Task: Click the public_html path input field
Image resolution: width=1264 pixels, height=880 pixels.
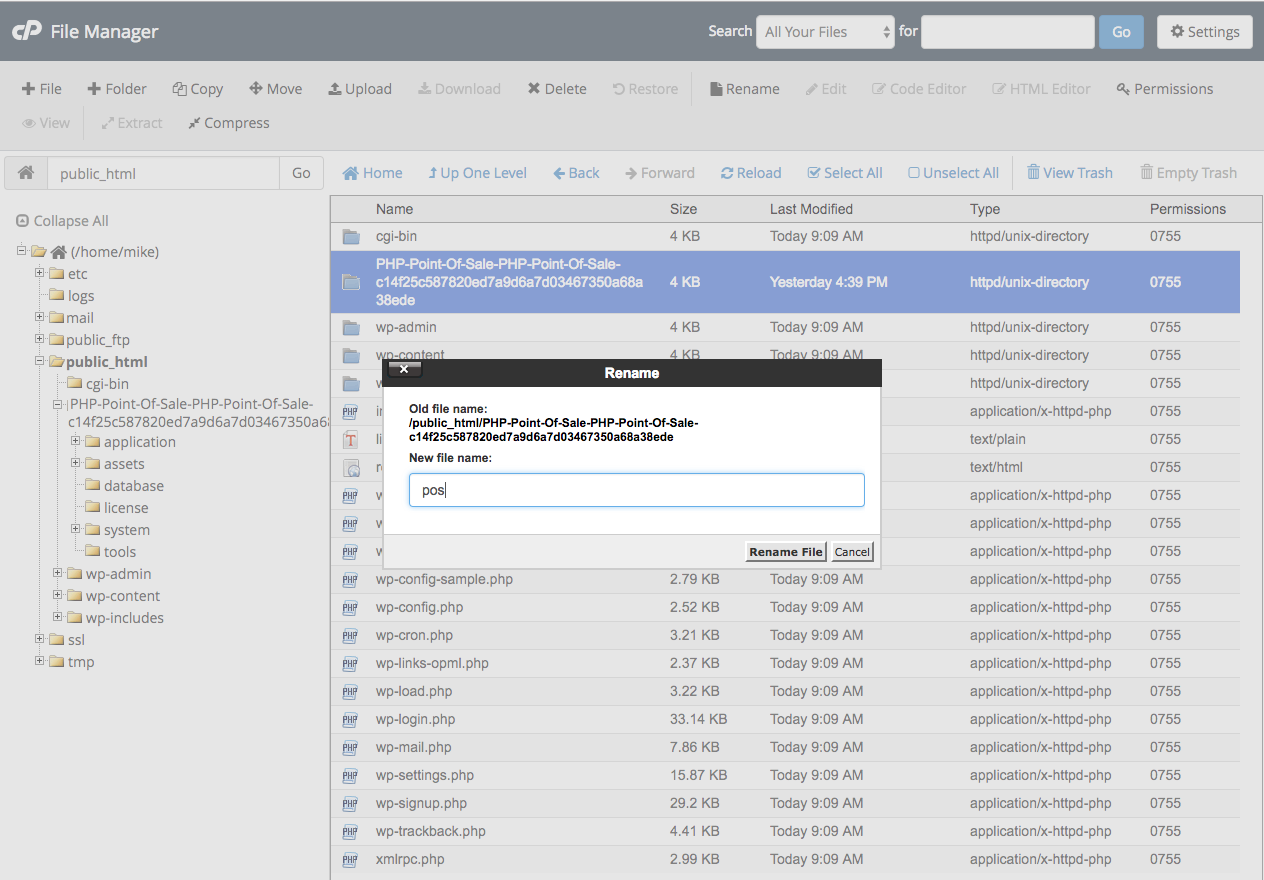Action: tap(163, 173)
